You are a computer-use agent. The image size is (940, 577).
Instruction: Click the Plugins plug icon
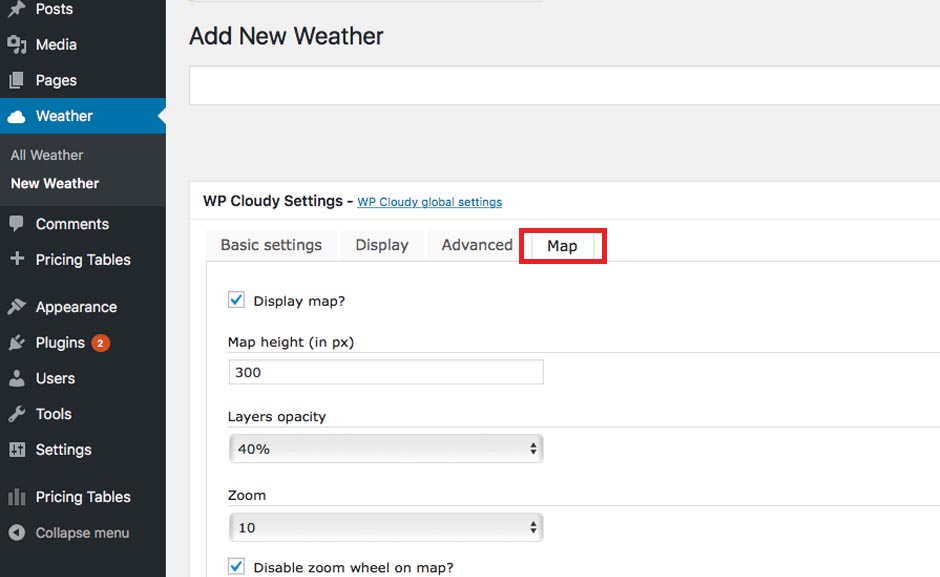[x=17, y=342]
